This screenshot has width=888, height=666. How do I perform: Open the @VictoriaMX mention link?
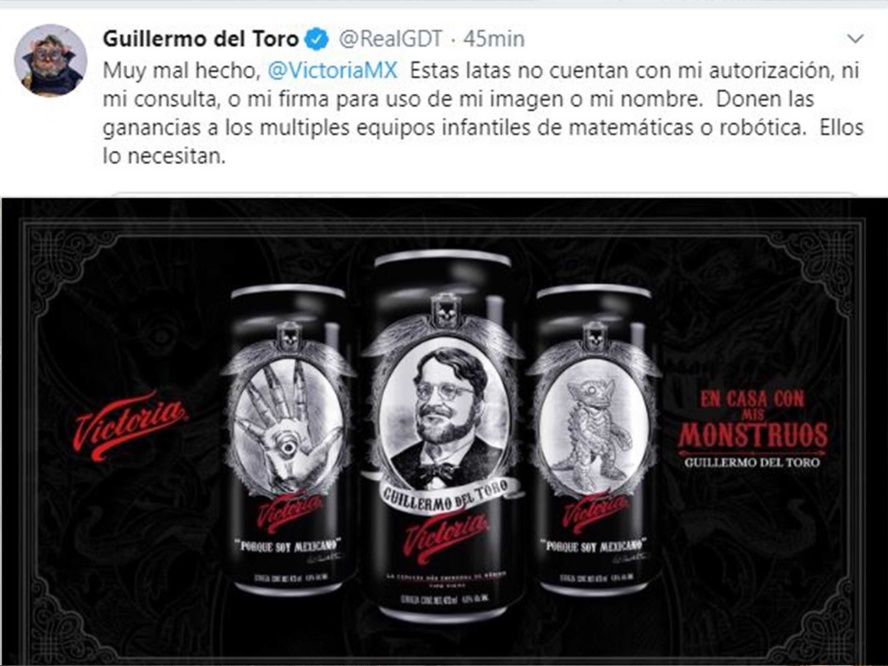click(x=332, y=71)
